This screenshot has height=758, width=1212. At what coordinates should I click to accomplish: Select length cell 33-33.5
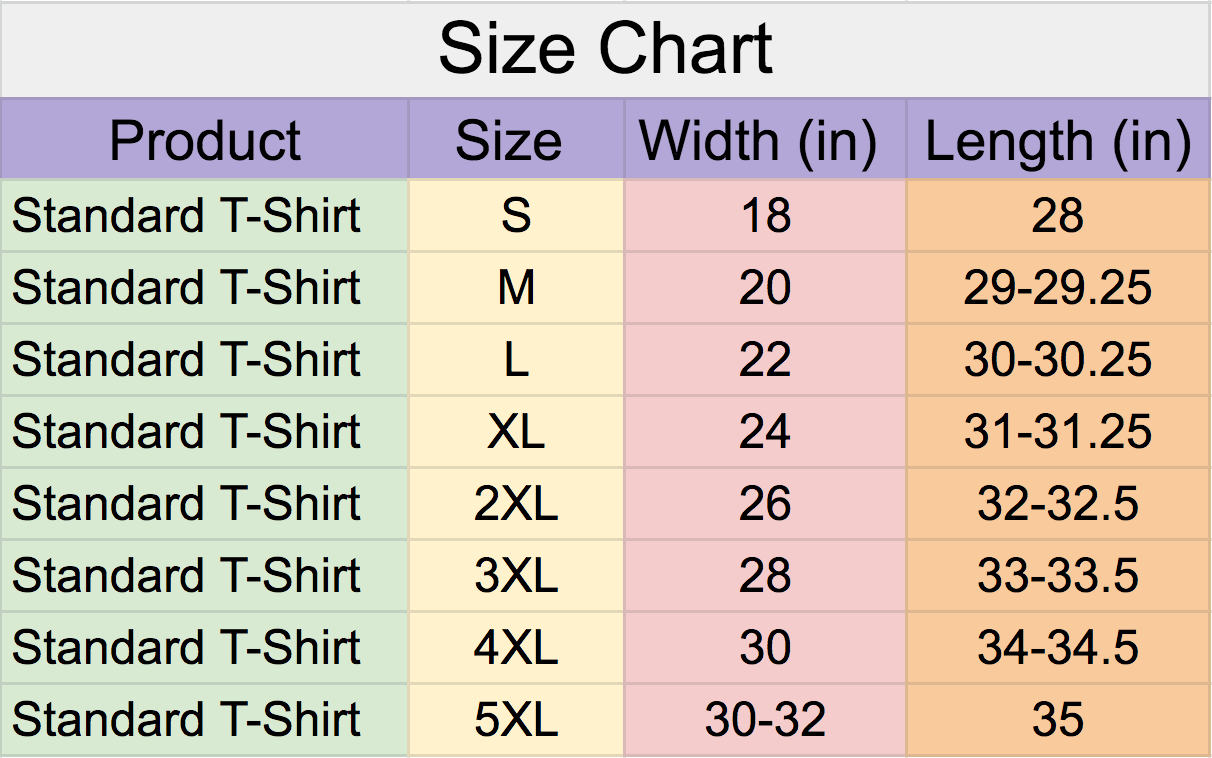point(1058,576)
